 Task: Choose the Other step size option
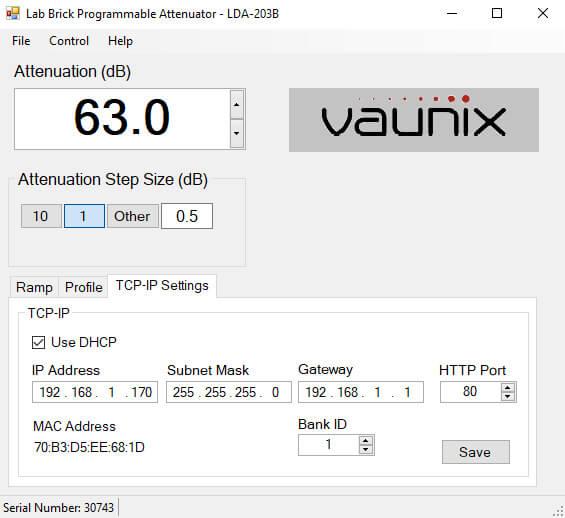tap(132, 216)
